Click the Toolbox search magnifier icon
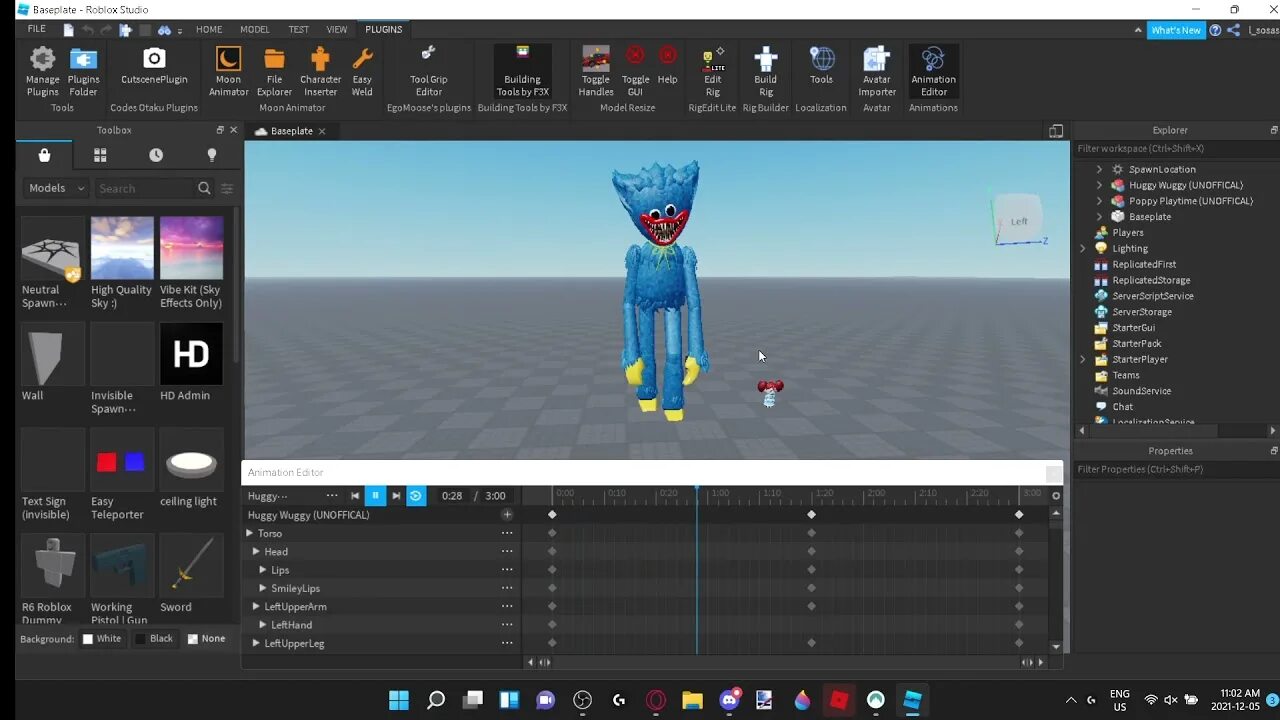The height and width of the screenshot is (720, 1280). tap(204, 188)
